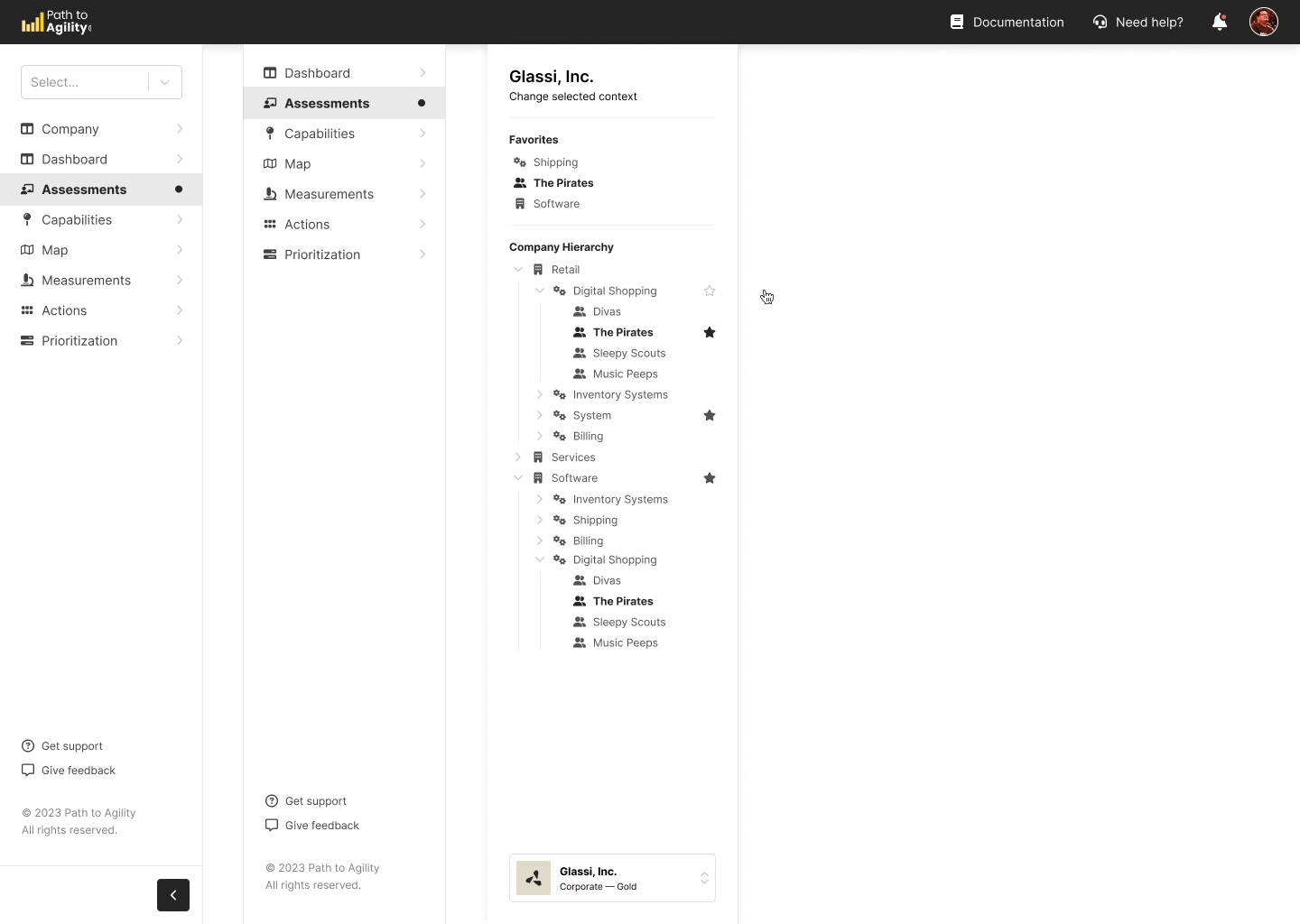Select Sleepy Scouts team under Retail
Screen dimensions: 1300x924
click(x=629, y=354)
